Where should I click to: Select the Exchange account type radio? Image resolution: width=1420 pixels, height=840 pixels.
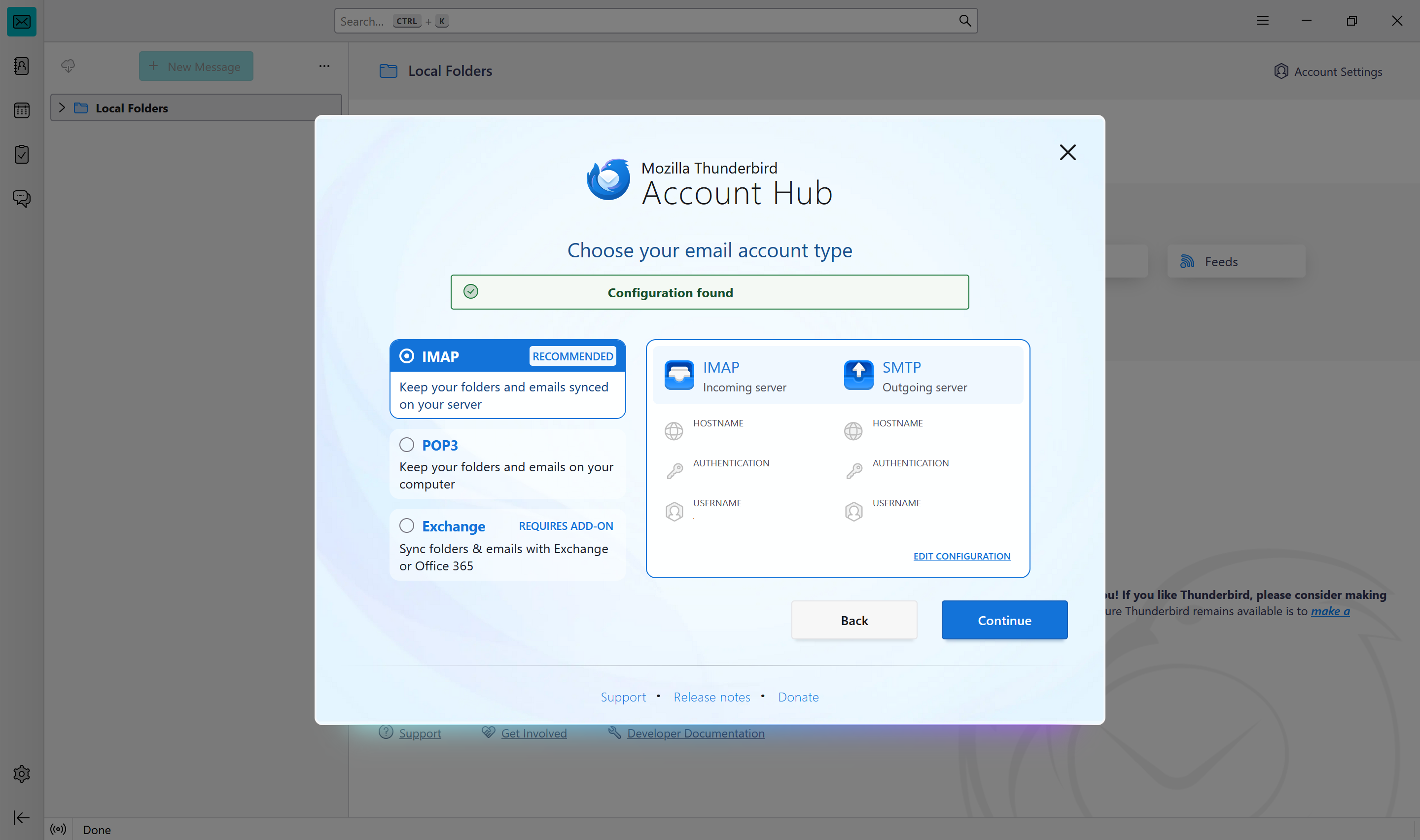pos(406,526)
